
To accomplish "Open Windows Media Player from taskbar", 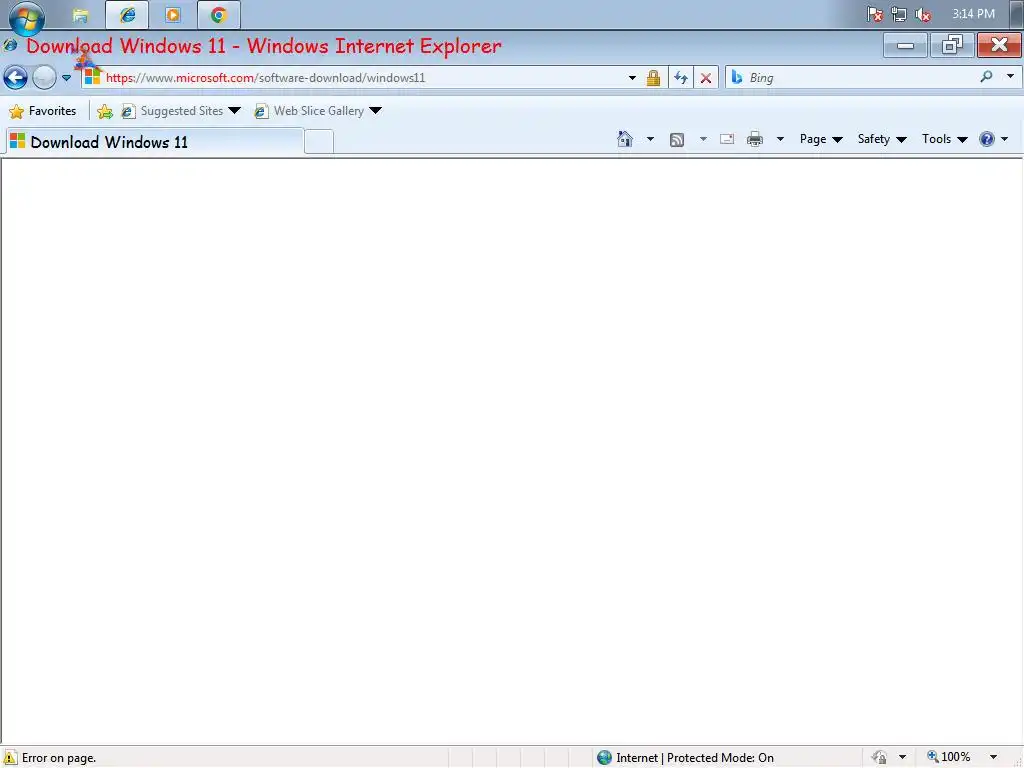I will pyautogui.click(x=172, y=15).
